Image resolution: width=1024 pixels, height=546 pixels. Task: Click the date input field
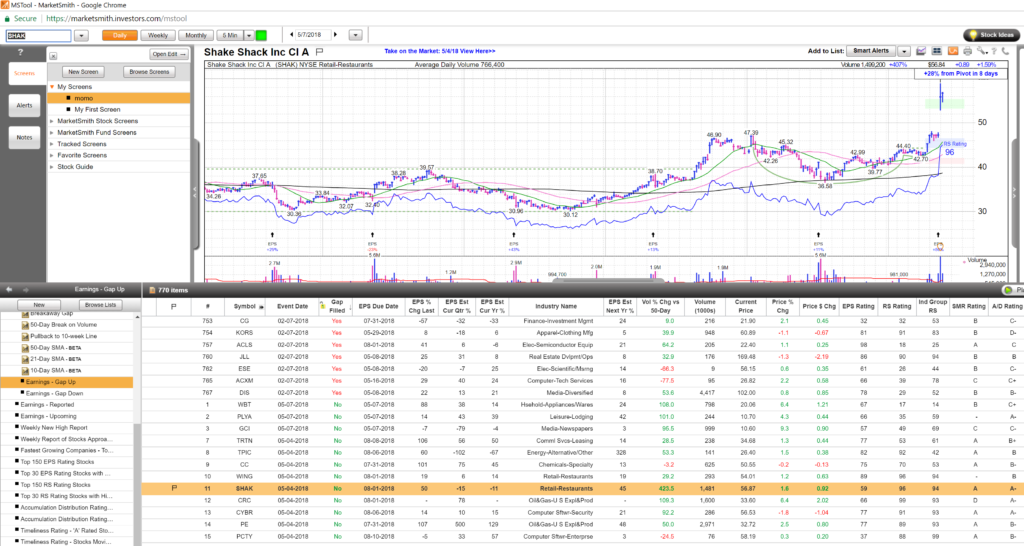(x=313, y=35)
